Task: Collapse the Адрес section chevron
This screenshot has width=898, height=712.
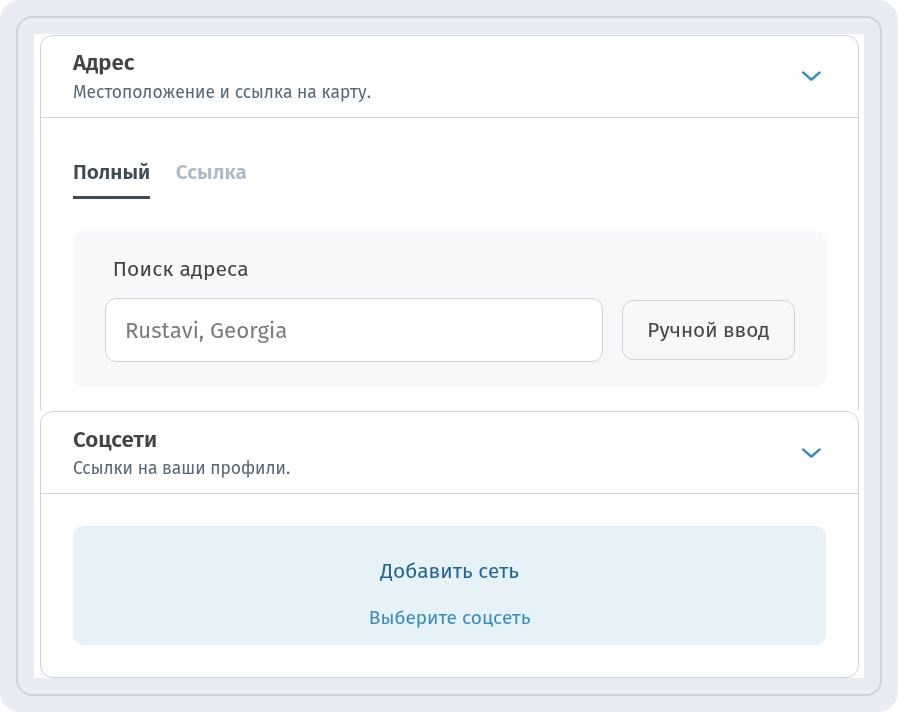Action: 811,76
